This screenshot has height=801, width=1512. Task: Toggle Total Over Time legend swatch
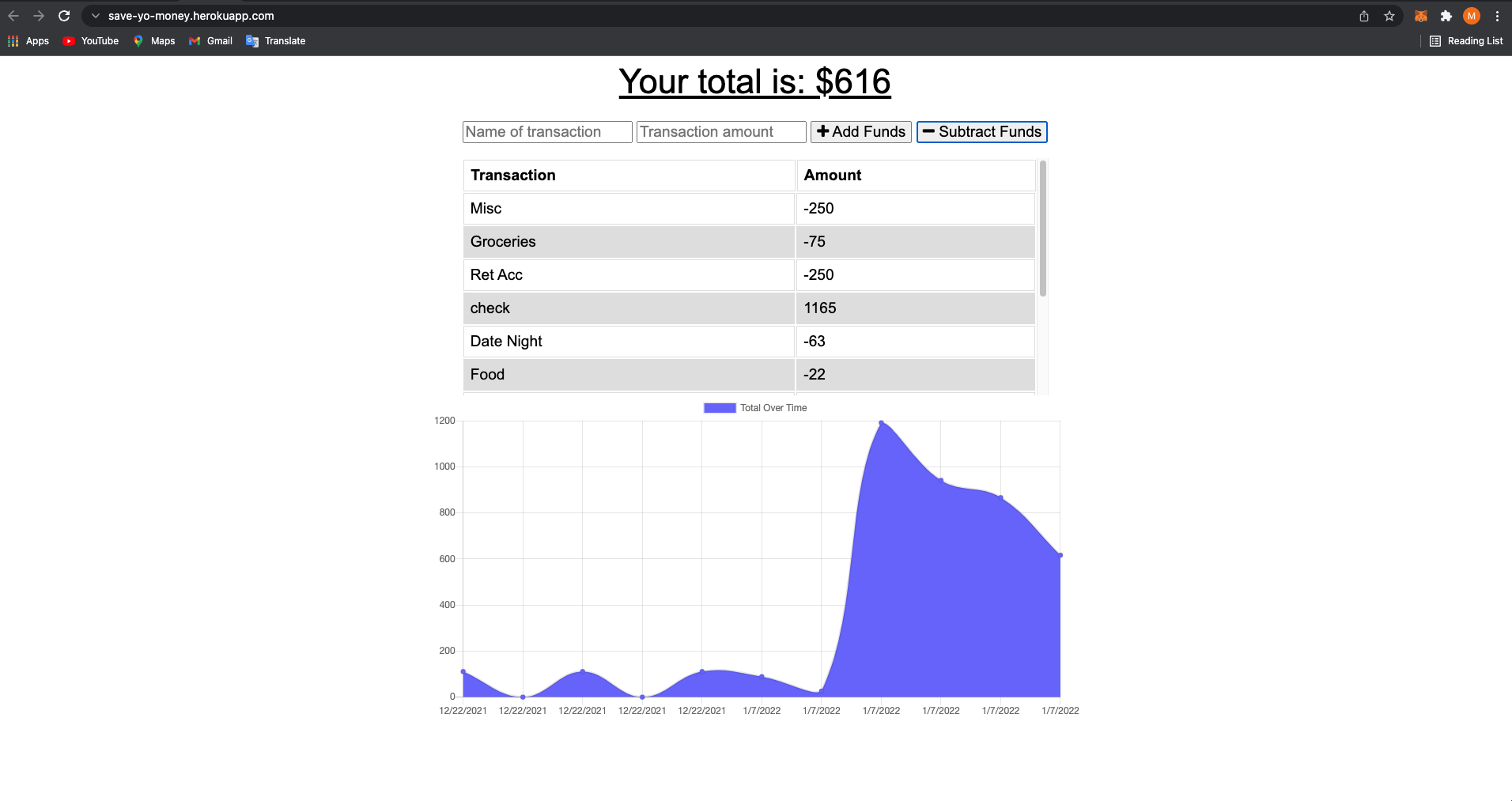720,408
